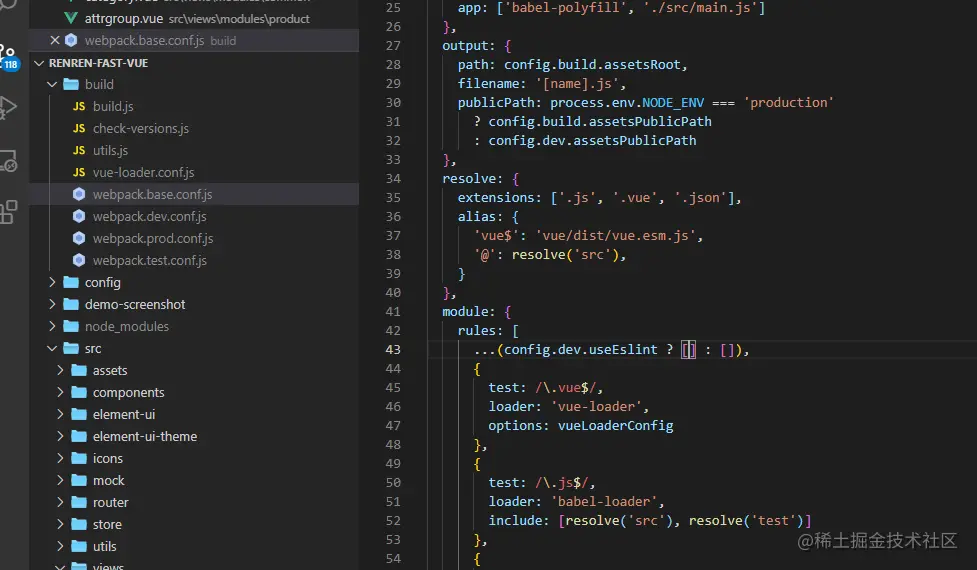The width and height of the screenshot is (977, 570).
Task: Click folder icon of config folder
Action: (72, 282)
